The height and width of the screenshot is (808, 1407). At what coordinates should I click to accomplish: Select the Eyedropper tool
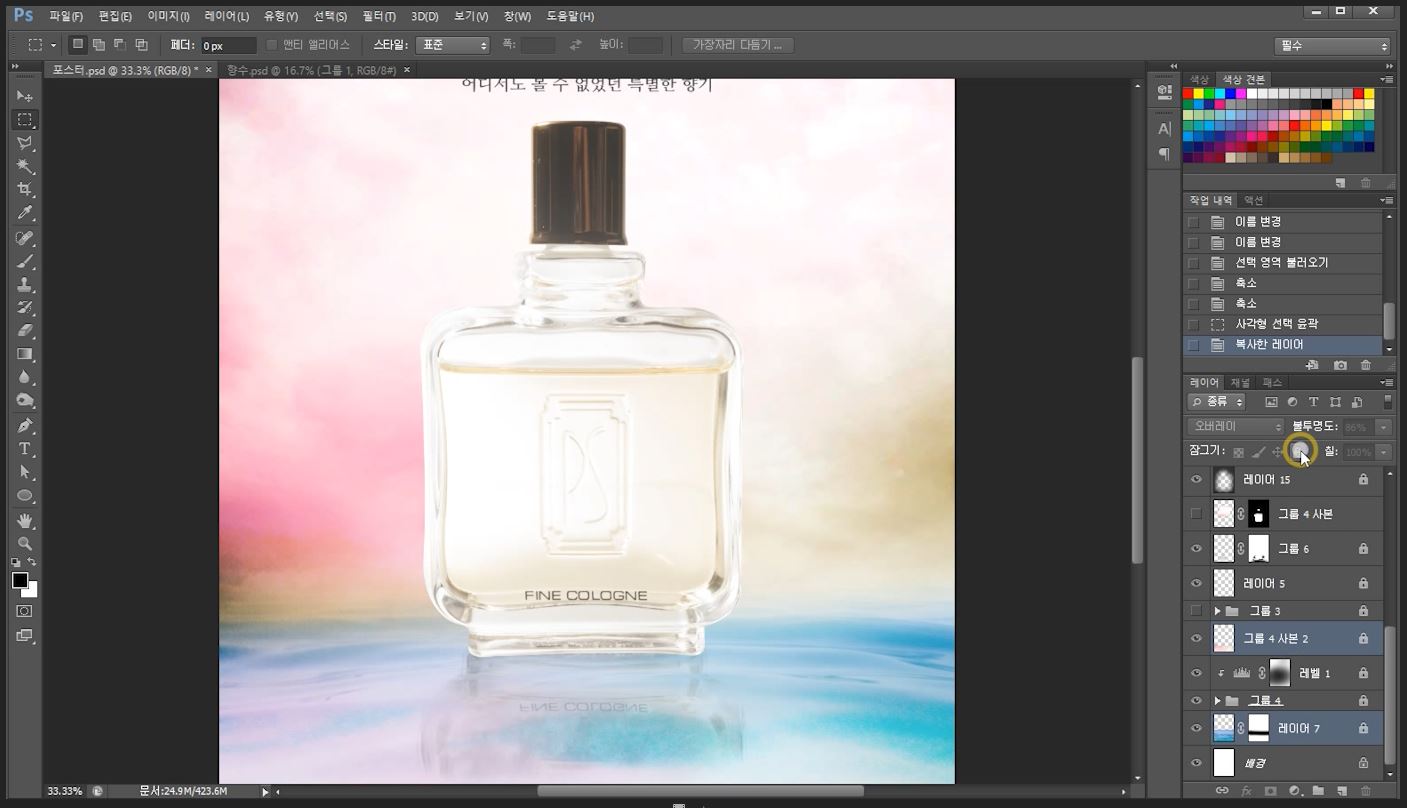pyautogui.click(x=25, y=213)
